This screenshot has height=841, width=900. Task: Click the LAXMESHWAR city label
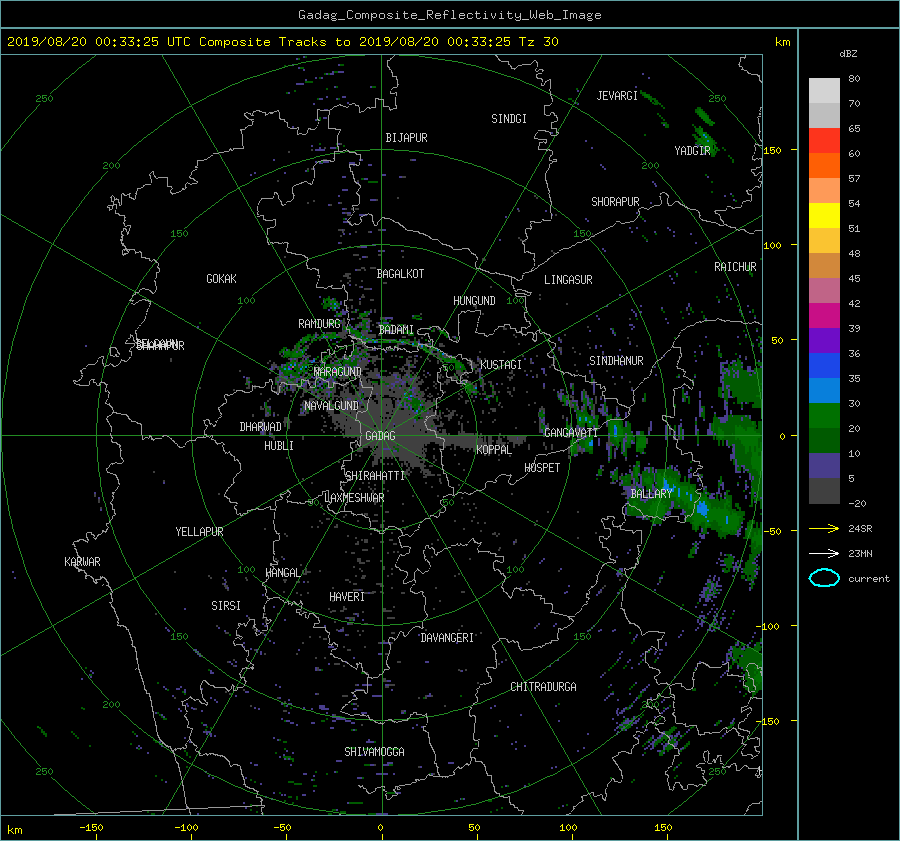(x=354, y=498)
